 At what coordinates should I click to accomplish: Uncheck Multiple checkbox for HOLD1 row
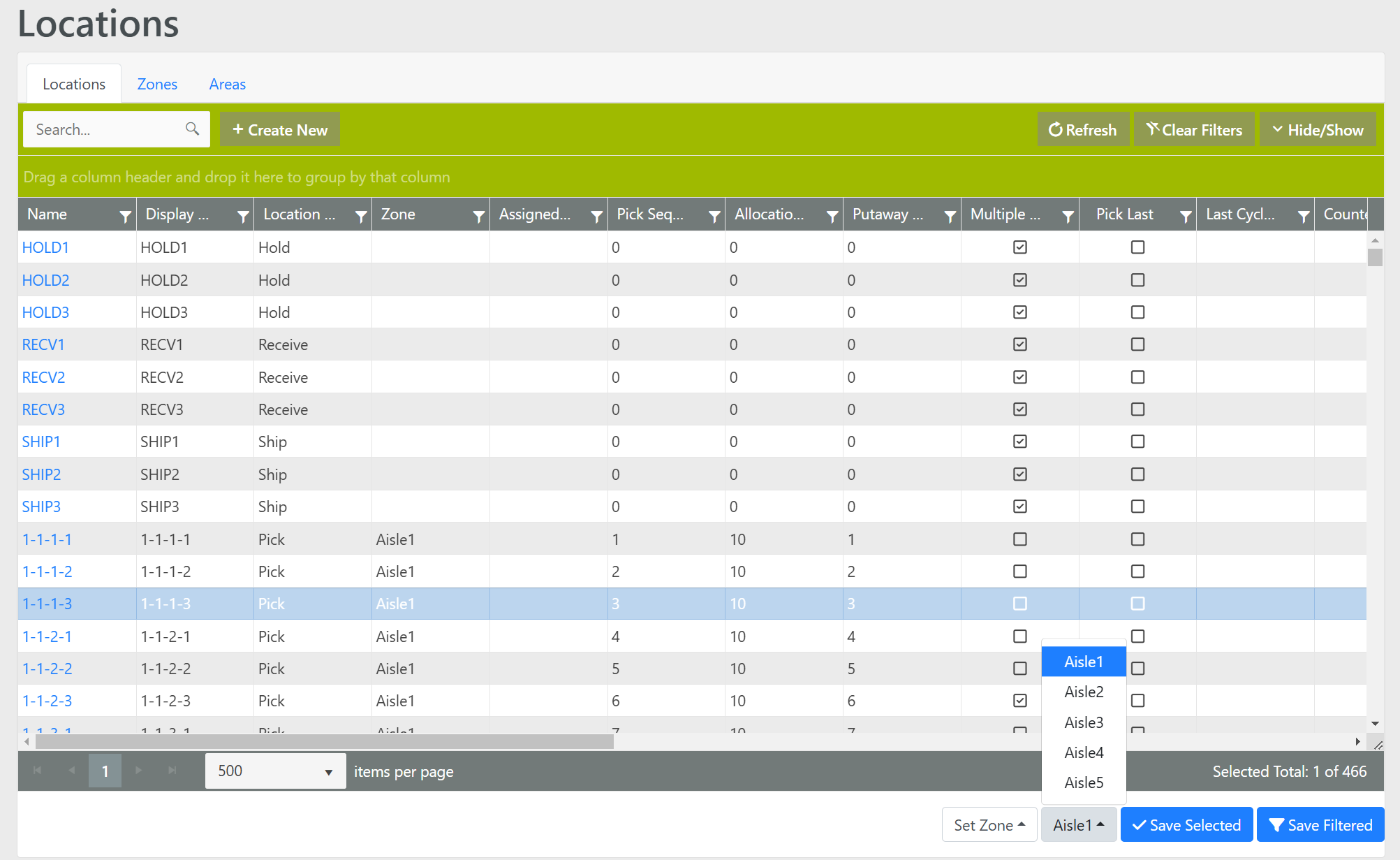pyautogui.click(x=1020, y=247)
